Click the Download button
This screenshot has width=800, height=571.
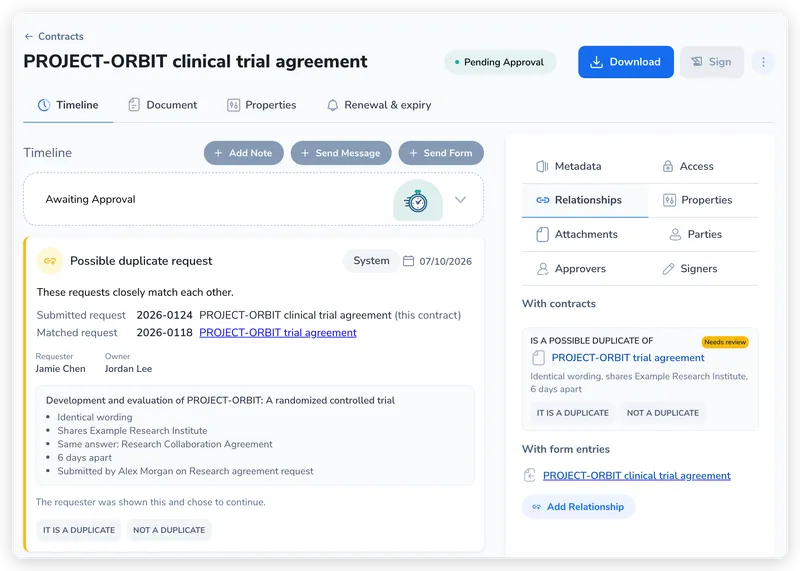point(626,62)
